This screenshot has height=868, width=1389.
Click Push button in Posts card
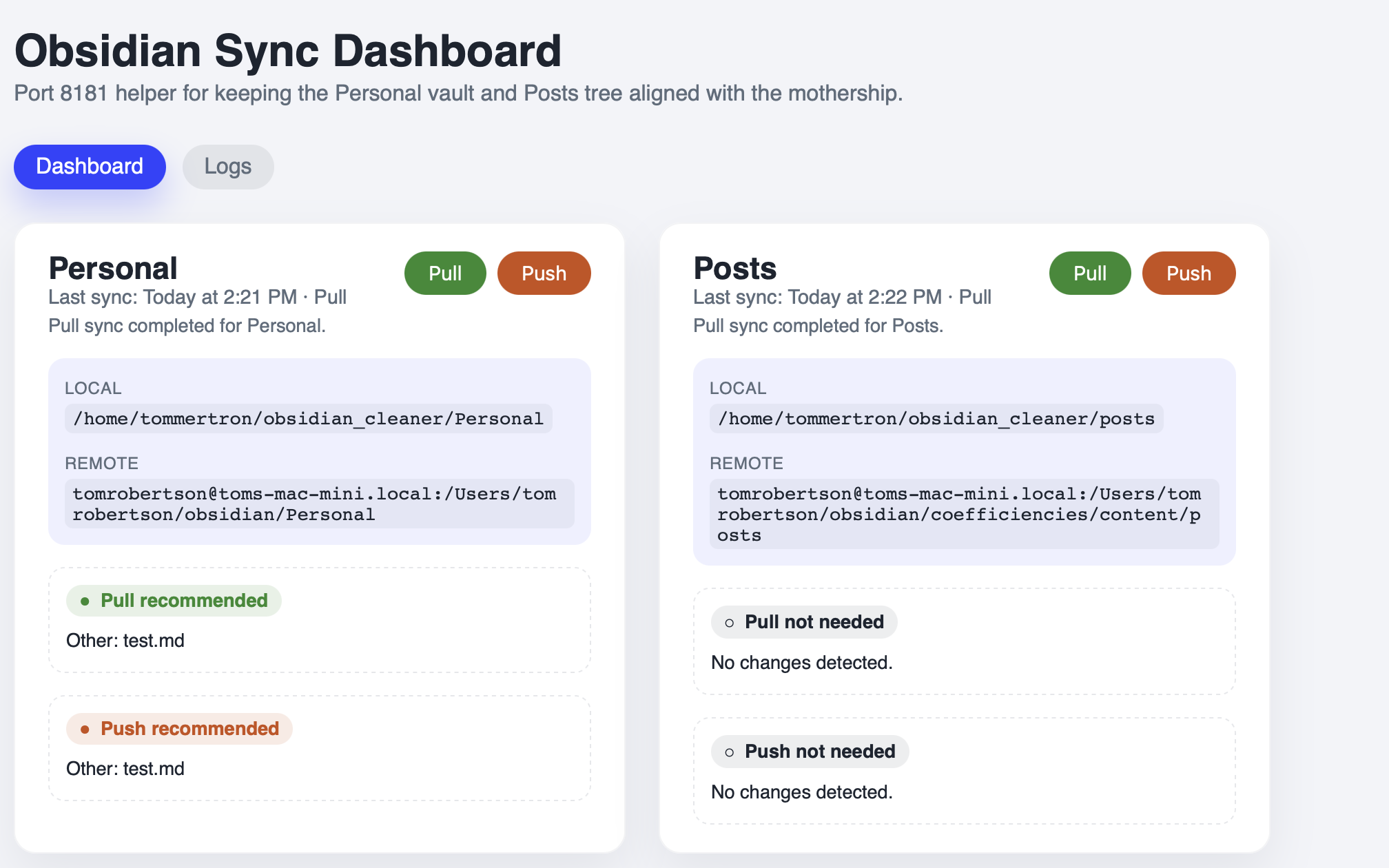point(1189,273)
